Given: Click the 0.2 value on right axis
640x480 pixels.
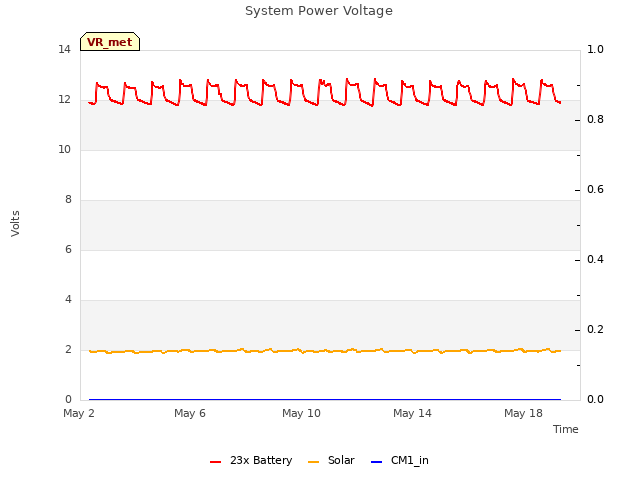Looking at the screenshot, I should click(595, 329).
